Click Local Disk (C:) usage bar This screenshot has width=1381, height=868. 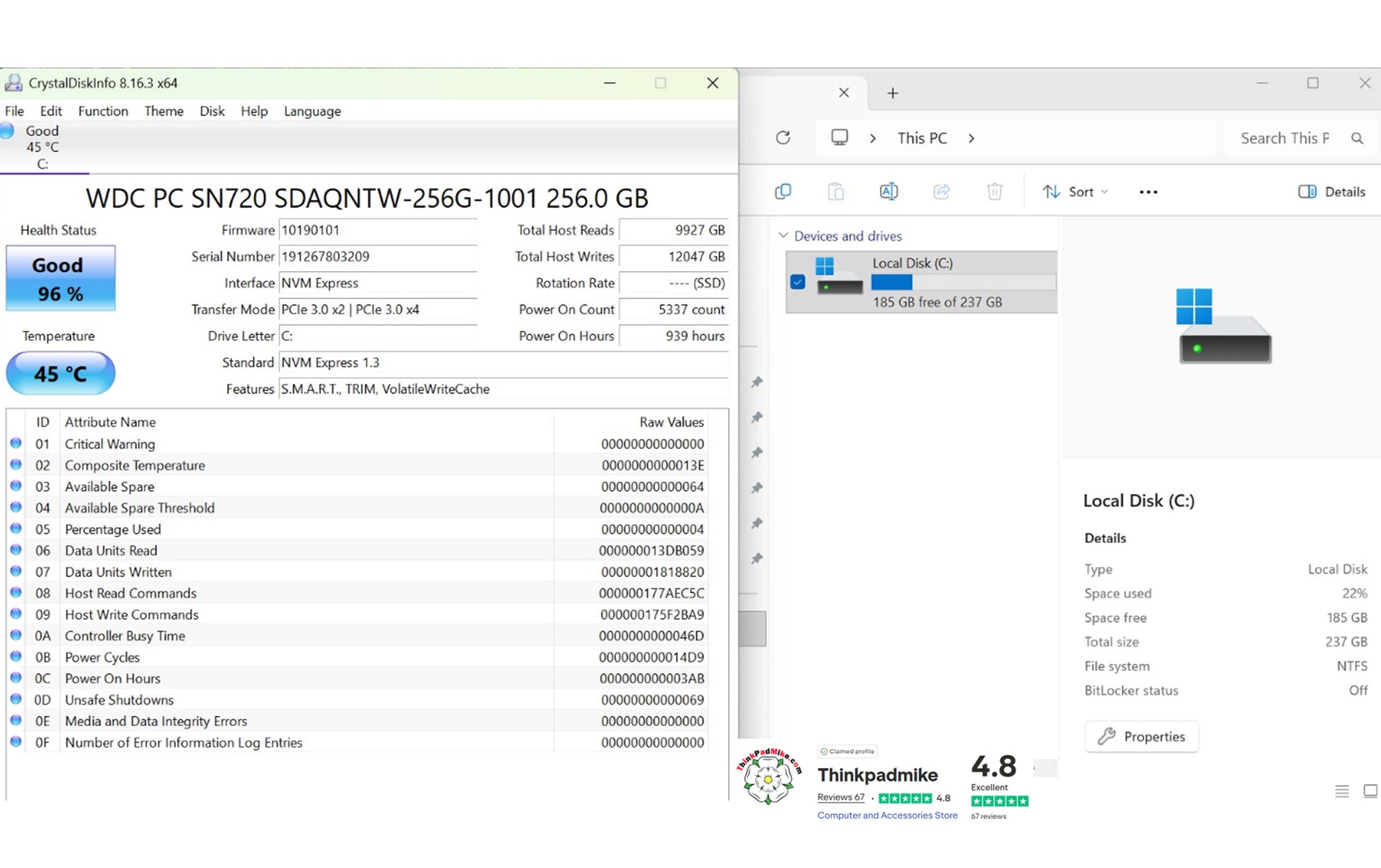tap(963, 282)
